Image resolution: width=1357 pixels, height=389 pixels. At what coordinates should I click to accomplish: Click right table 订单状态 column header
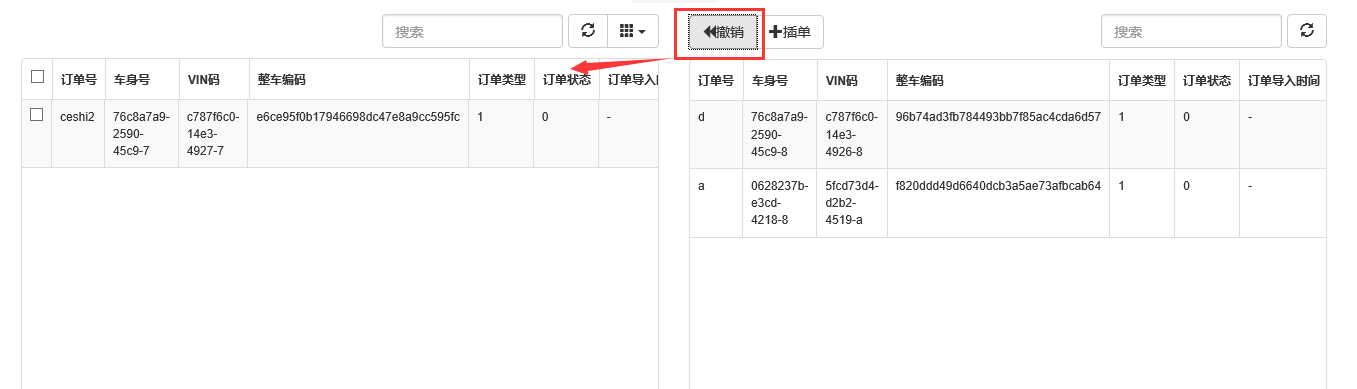(x=1207, y=80)
